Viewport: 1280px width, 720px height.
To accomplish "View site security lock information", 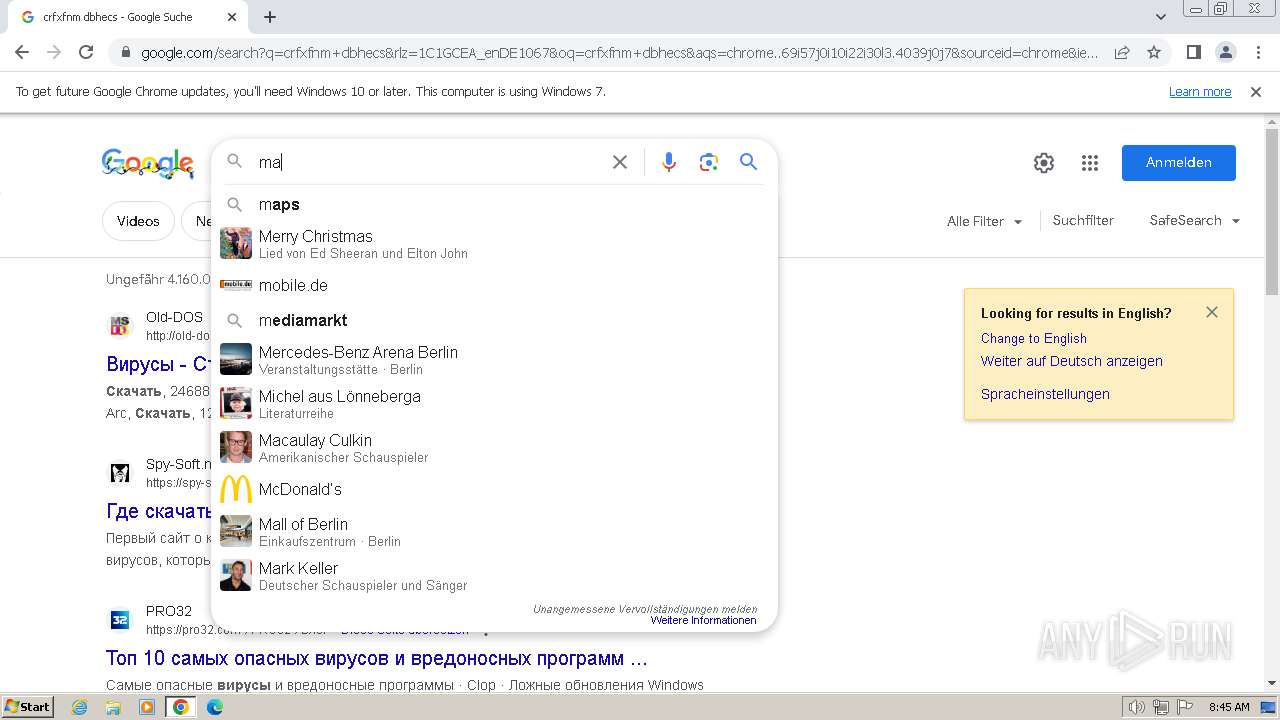I will [124, 53].
